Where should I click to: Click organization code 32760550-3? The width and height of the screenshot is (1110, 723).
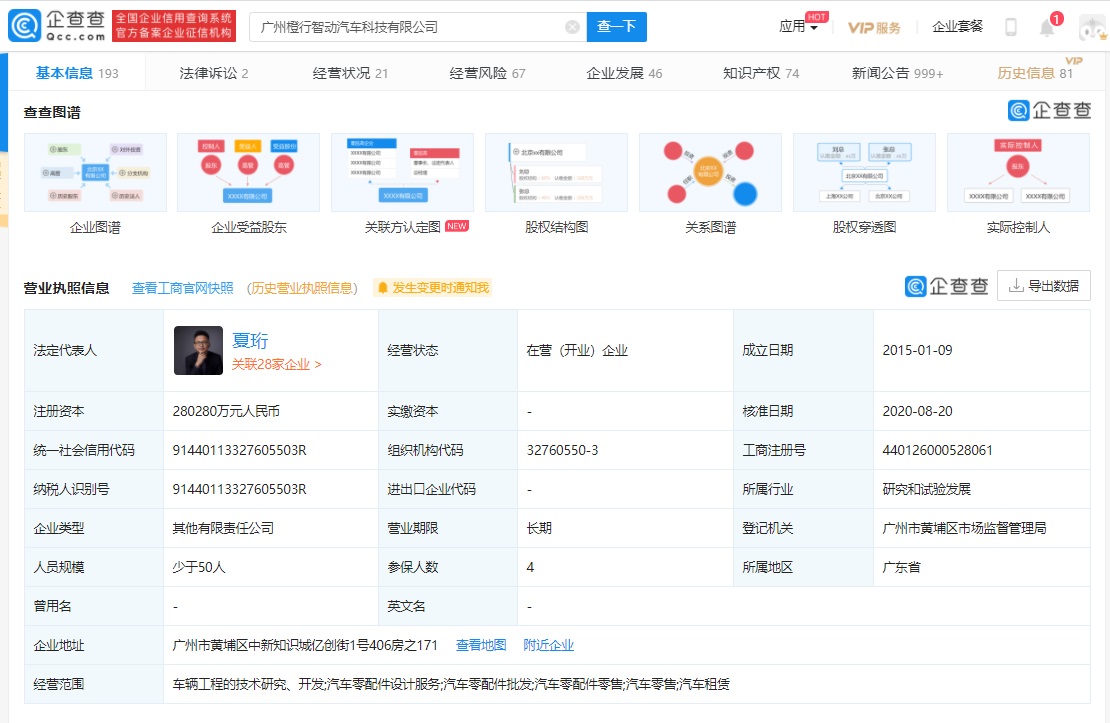(x=563, y=450)
